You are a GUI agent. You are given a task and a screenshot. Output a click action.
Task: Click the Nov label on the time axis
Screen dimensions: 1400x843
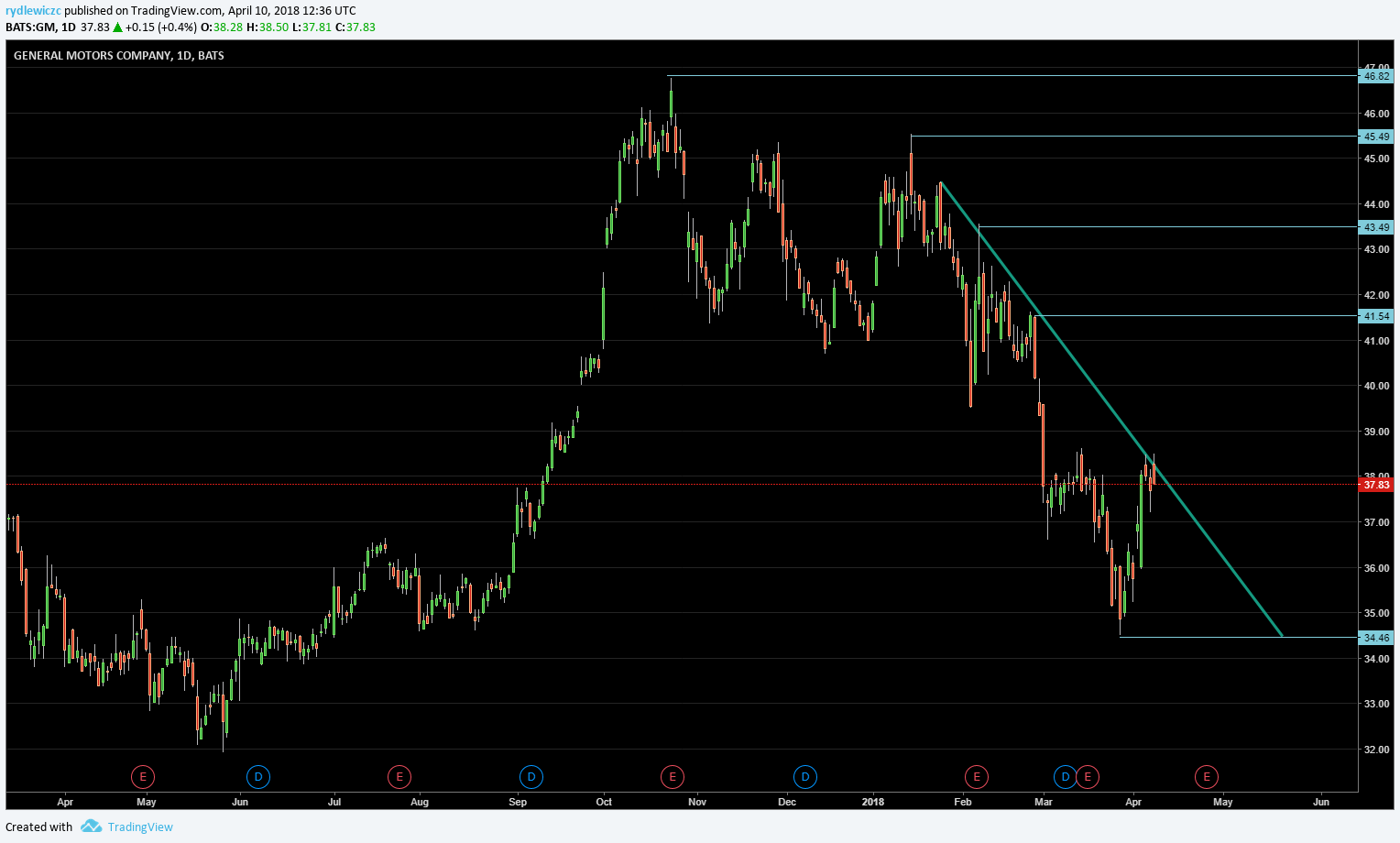697,802
